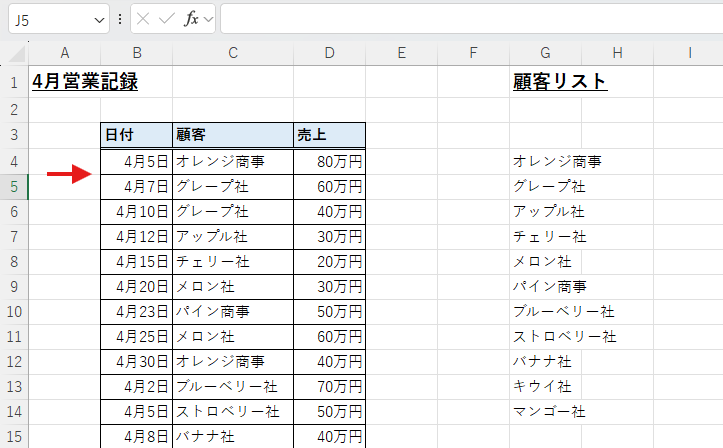
Task: Click the three-dot name box resize handle
Action: pos(120,19)
